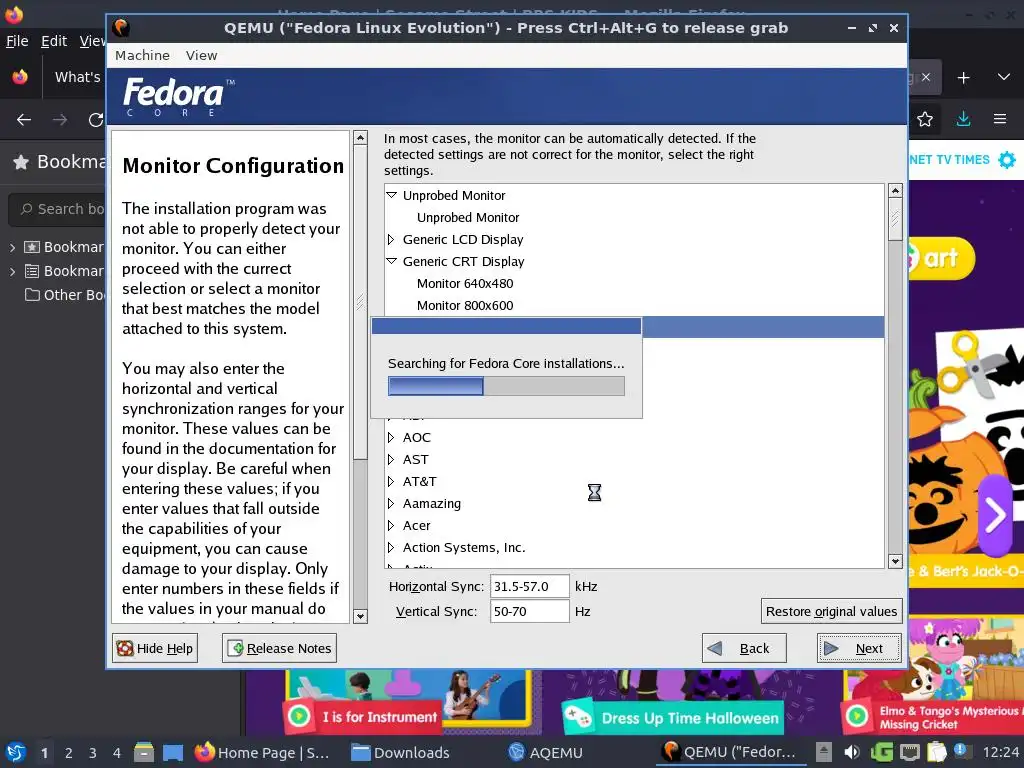1024x768 pixels.
Task: Open file manager taskbar icon
Action: [144, 753]
